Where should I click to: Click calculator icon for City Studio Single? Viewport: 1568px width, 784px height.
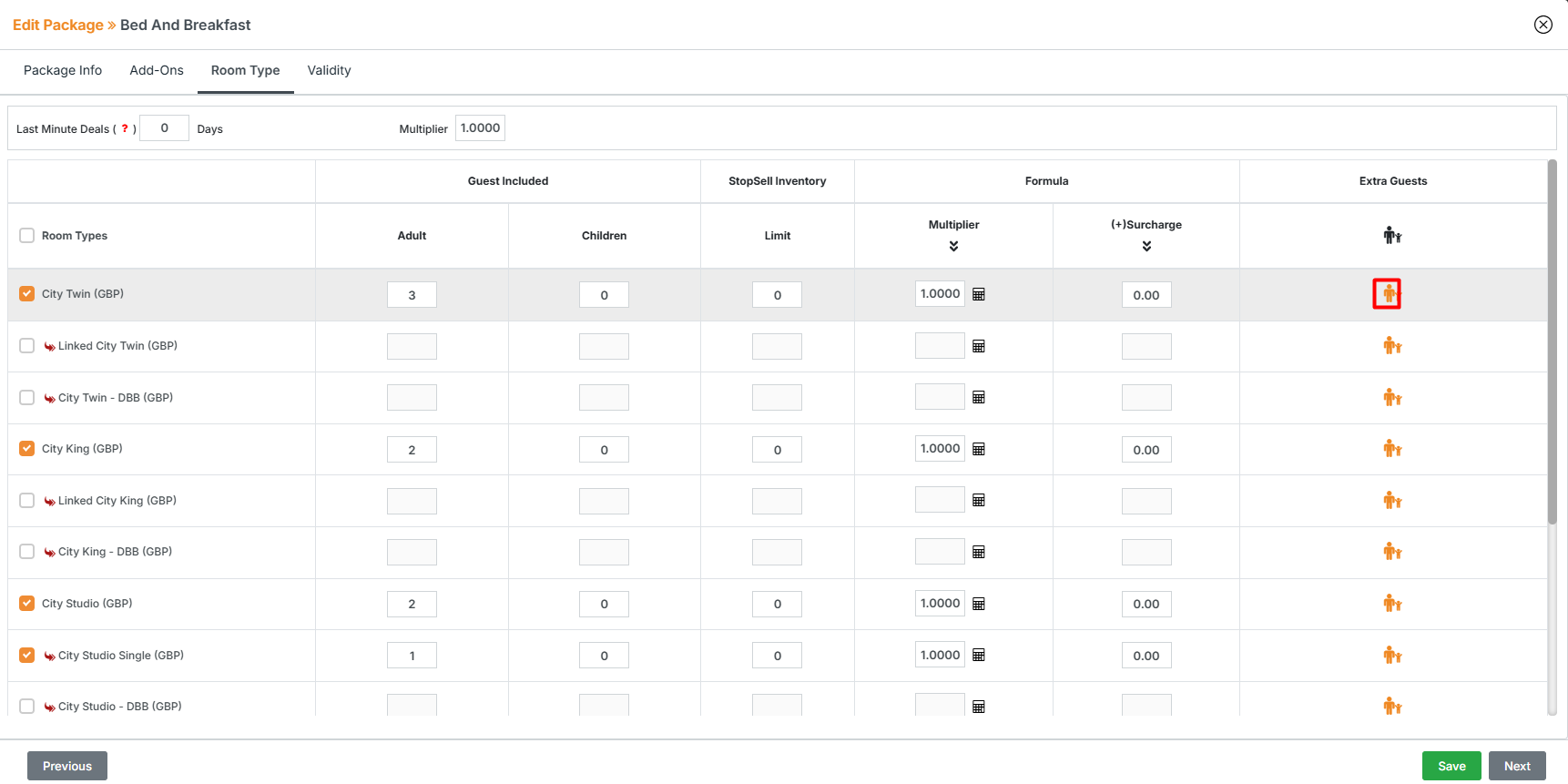click(979, 655)
